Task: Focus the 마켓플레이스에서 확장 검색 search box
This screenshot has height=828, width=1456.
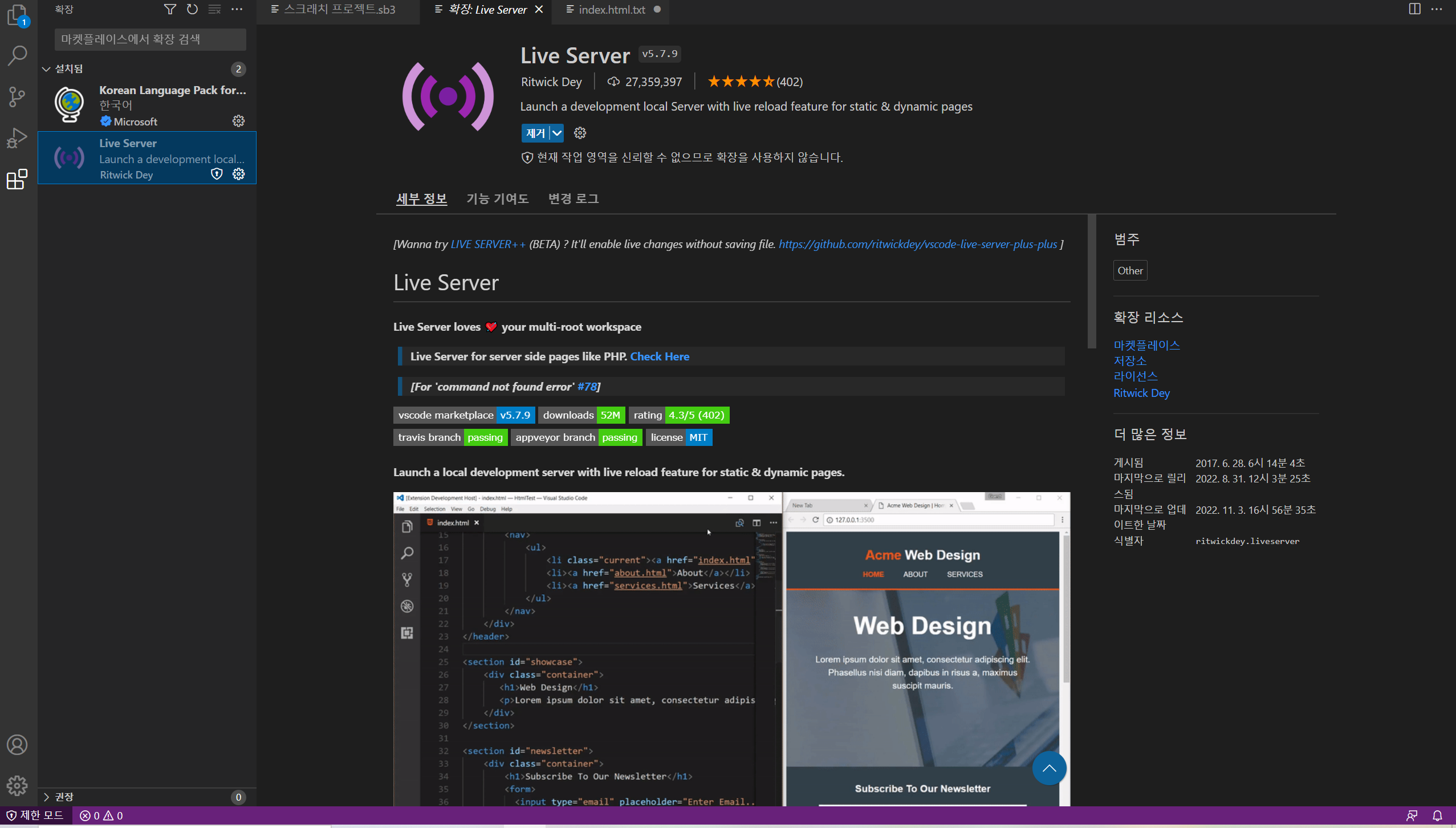Action: pyautogui.click(x=151, y=39)
